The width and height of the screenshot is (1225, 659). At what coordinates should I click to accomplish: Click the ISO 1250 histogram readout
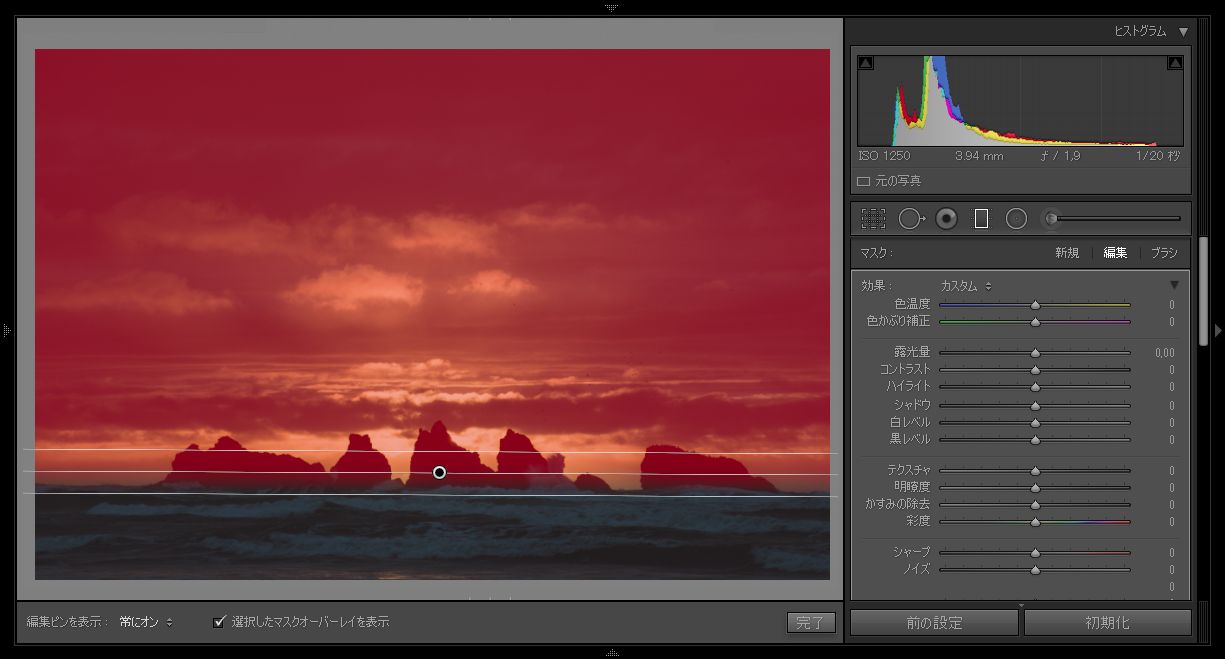tap(884, 157)
